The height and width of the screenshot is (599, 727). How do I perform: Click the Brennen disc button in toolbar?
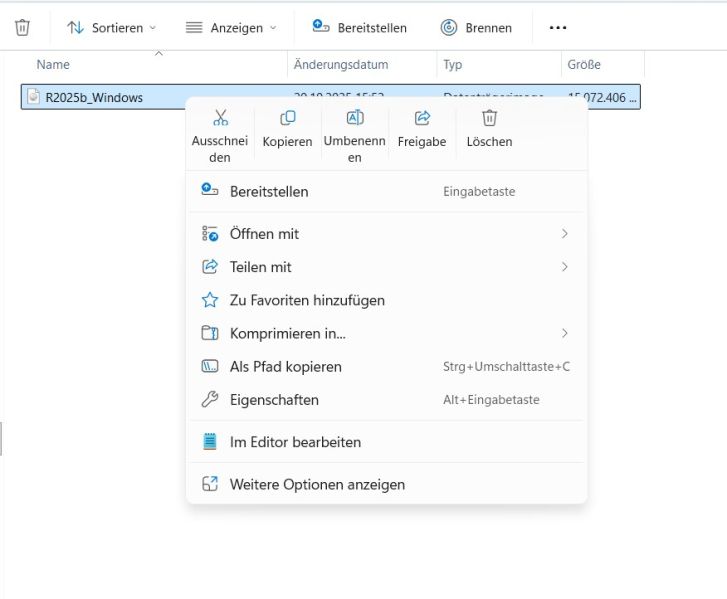477,28
